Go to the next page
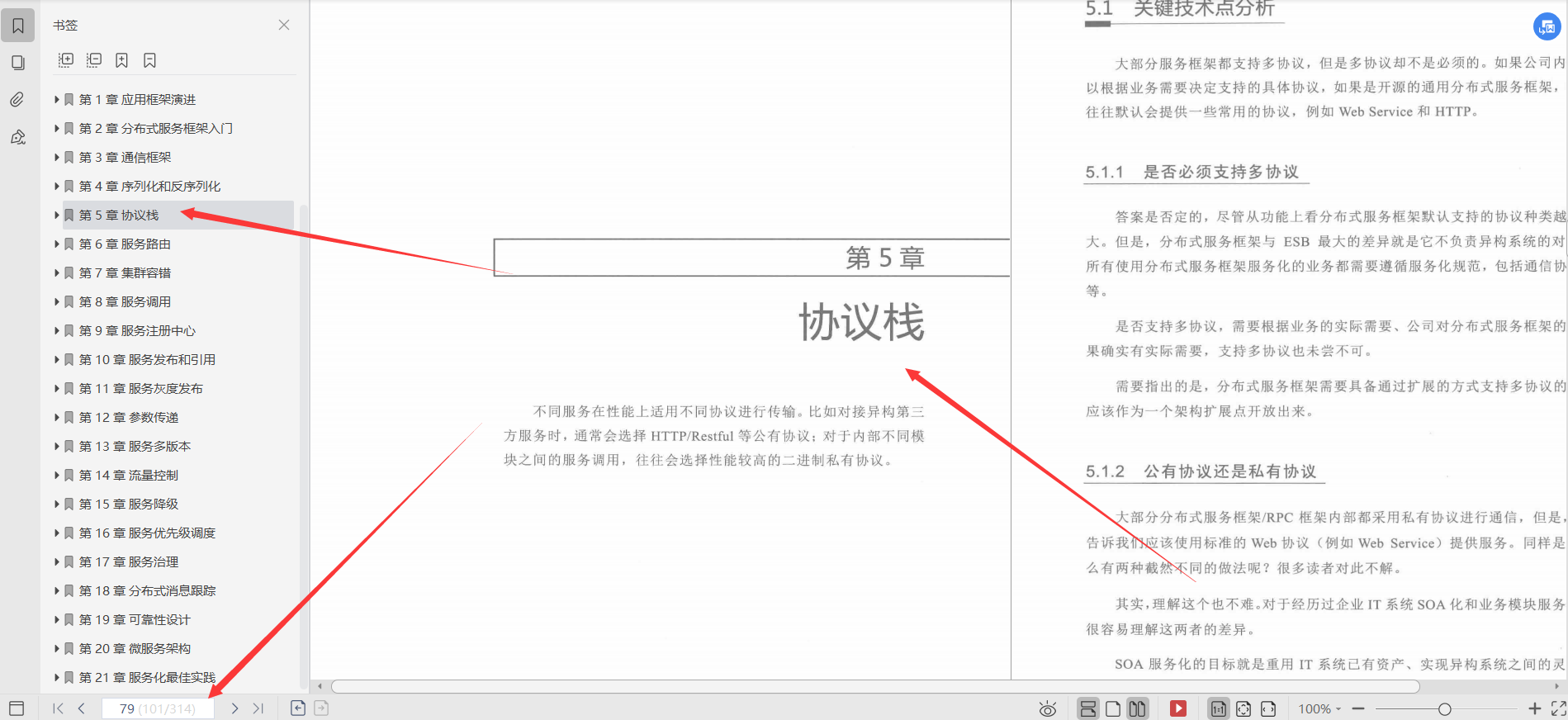1568x720 pixels. click(234, 708)
